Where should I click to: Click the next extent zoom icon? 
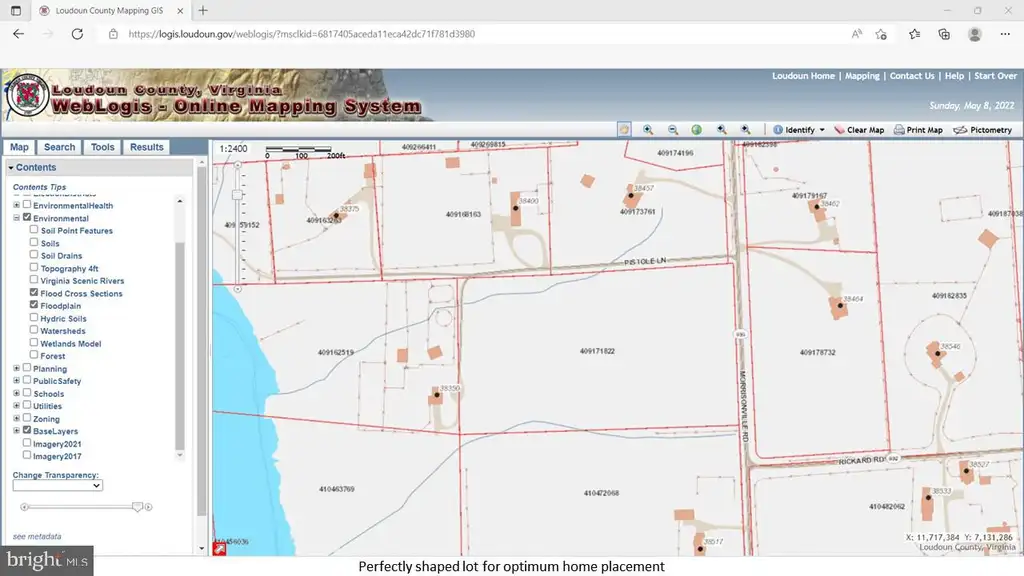tap(746, 129)
